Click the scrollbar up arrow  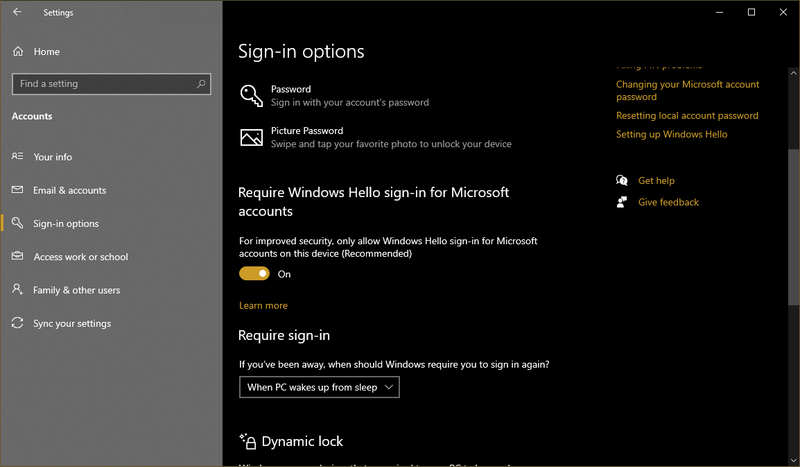tap(793, 73)
